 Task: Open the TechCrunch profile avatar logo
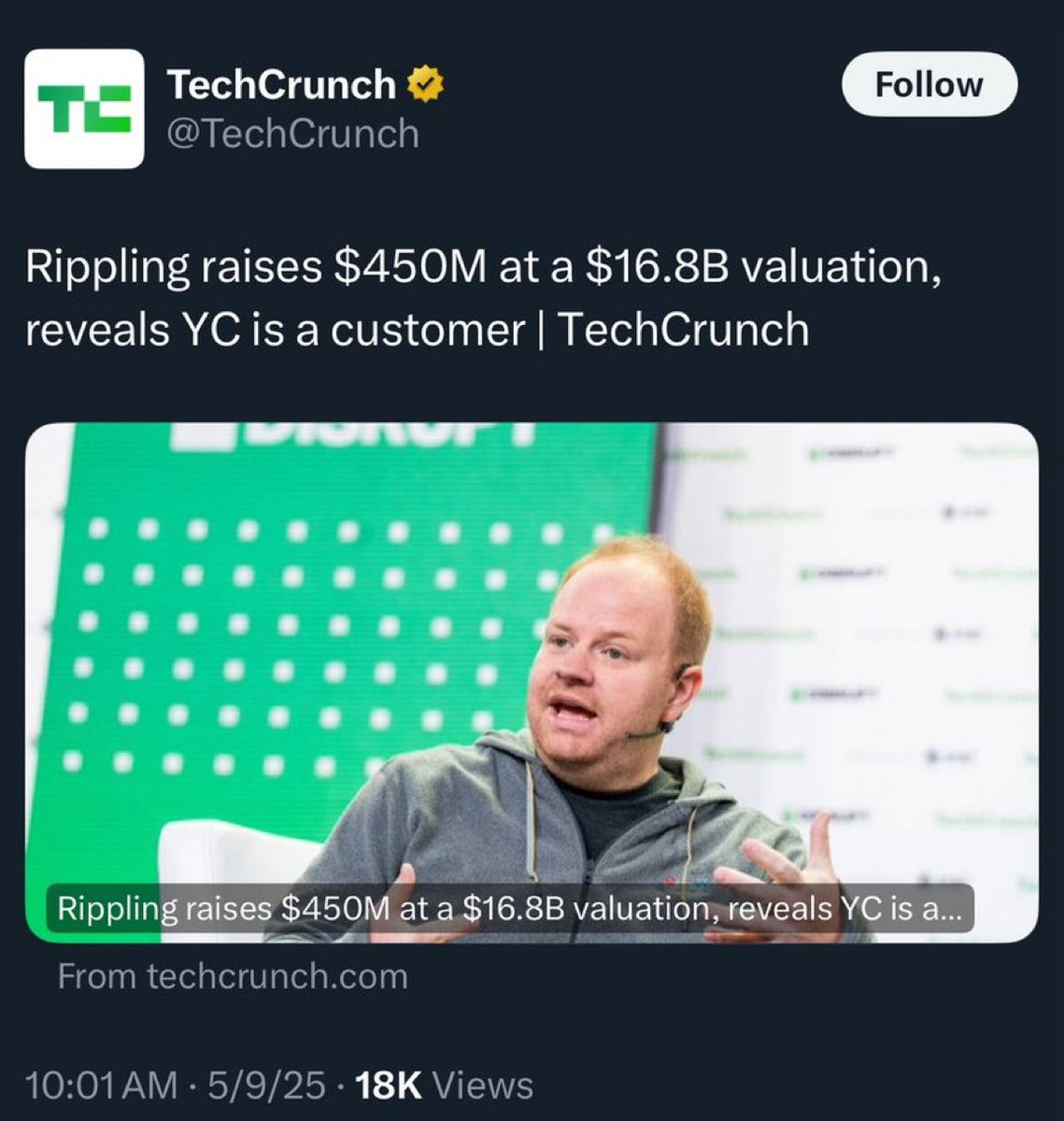pos(84,109)
